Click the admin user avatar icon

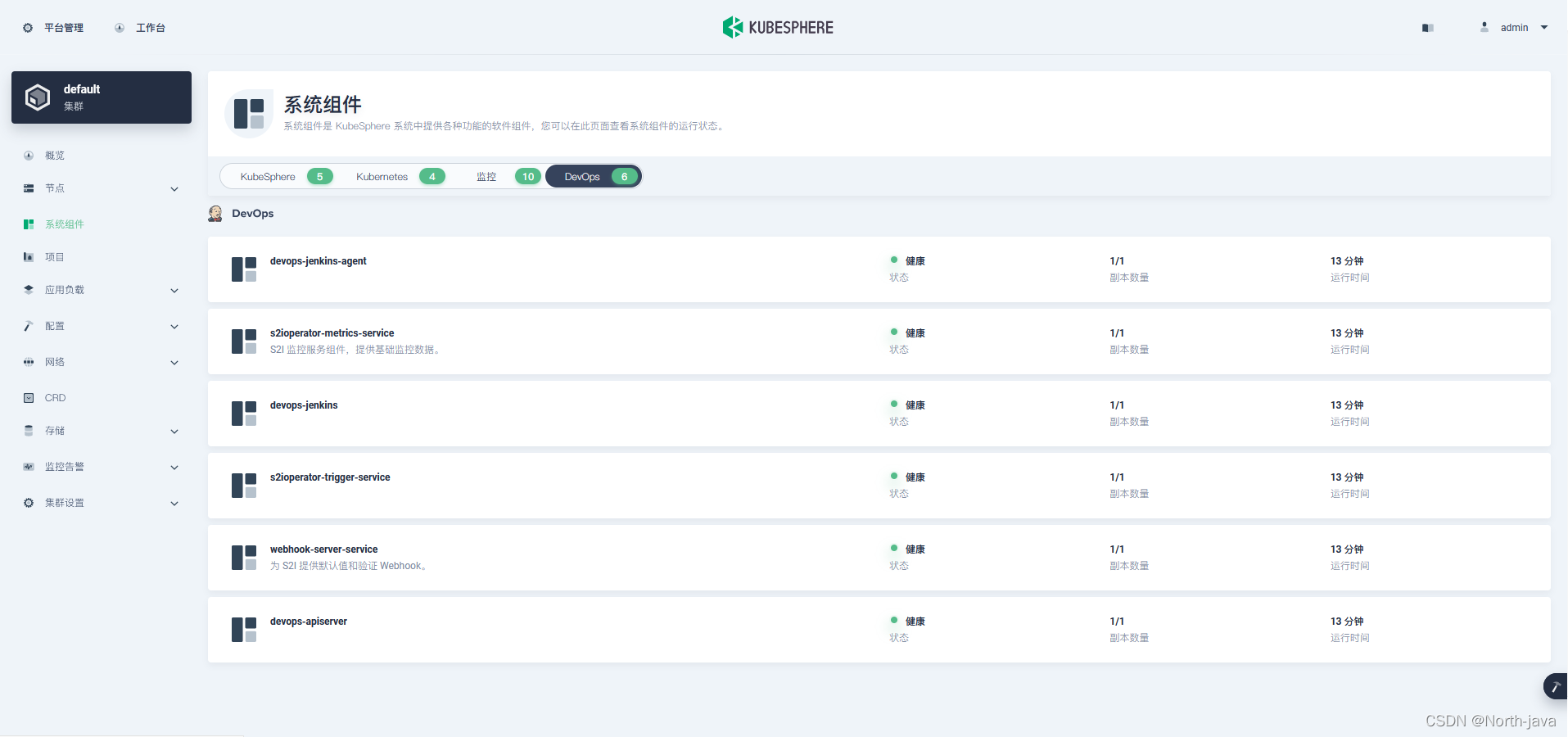(1484, 27)
